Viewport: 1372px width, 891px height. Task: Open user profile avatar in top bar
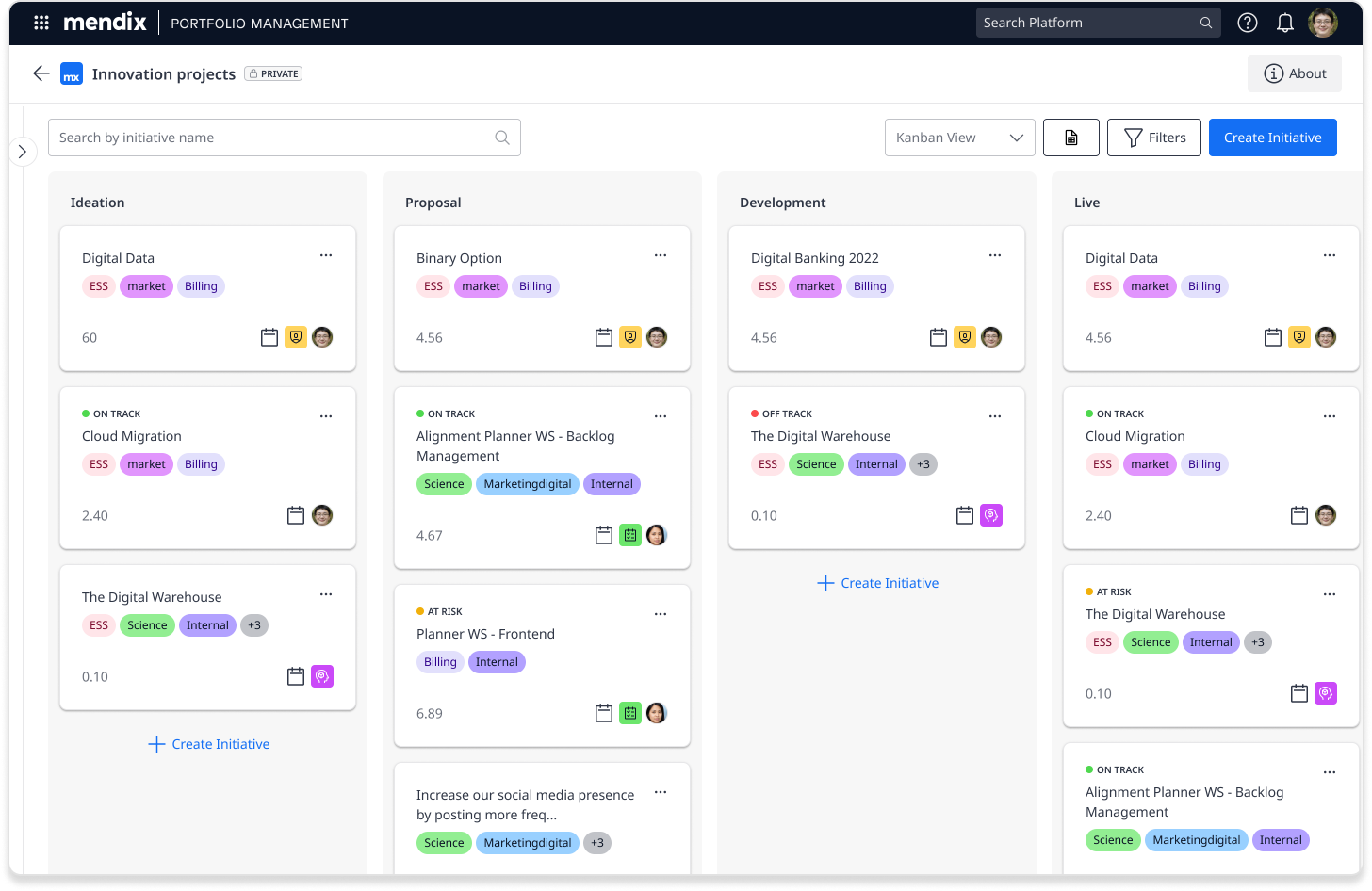pos(1322,23)
